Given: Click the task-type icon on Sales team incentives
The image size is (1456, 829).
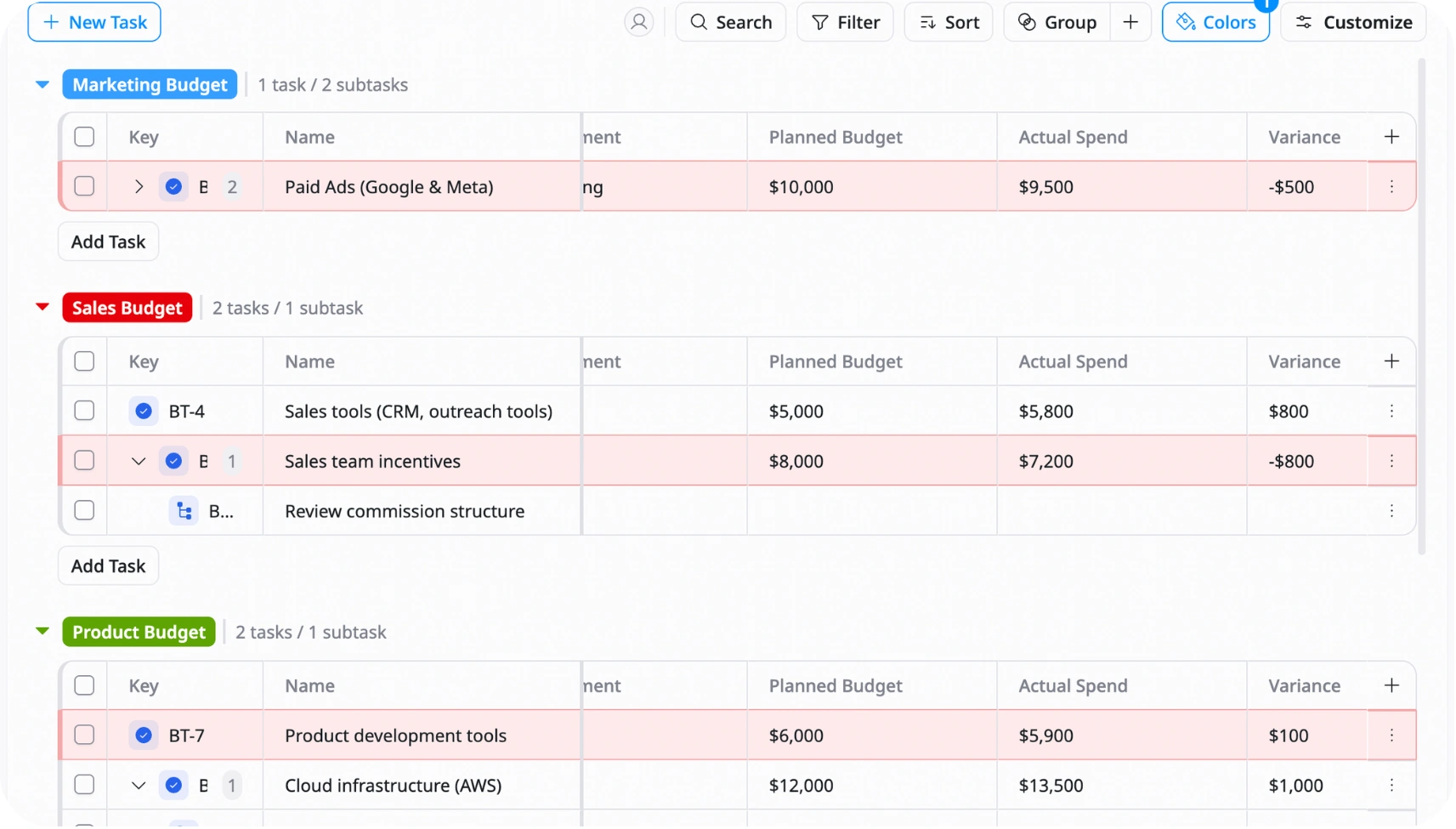Looking at the screenshot, I should 173,461.
